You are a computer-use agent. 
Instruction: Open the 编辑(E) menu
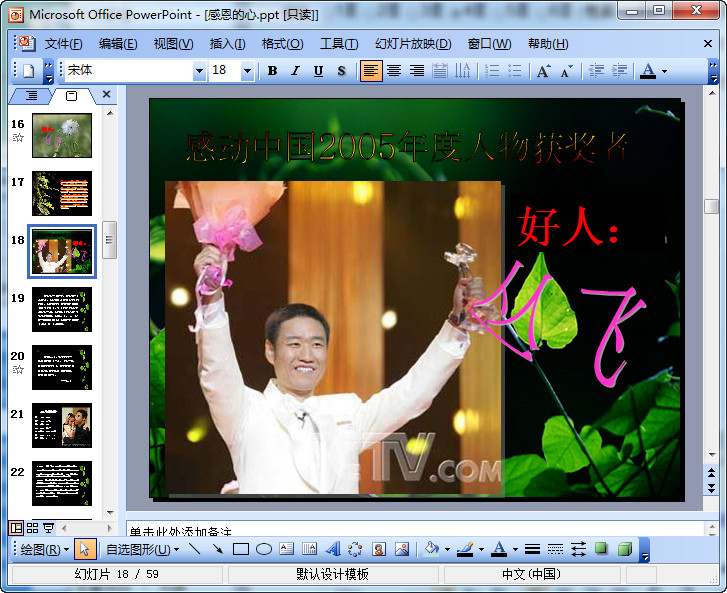click(x=118, y=44)
